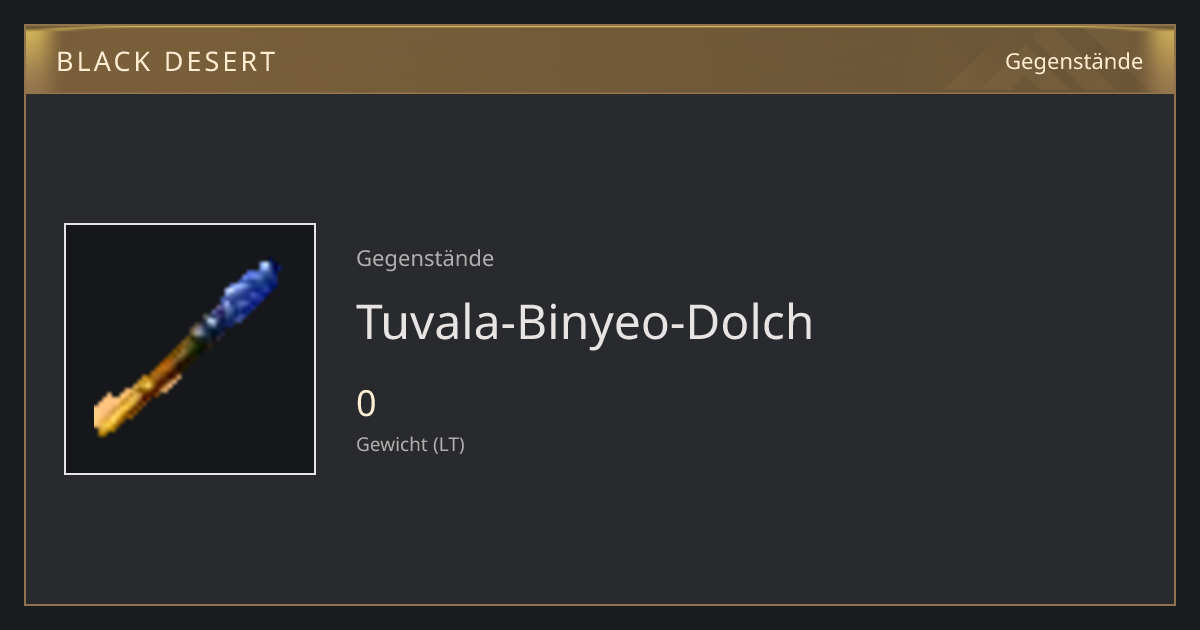The image size is (1200, 630).
Task: Click the word Tuvala in the title
Action: pyautogui.click(x=428, y=322)
